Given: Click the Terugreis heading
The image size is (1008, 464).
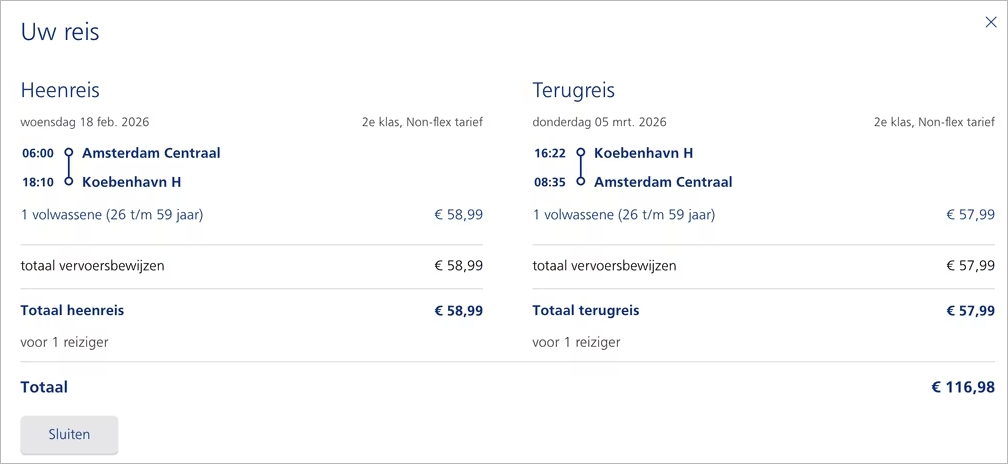Looking at the screenshot, I should [574, 91].
